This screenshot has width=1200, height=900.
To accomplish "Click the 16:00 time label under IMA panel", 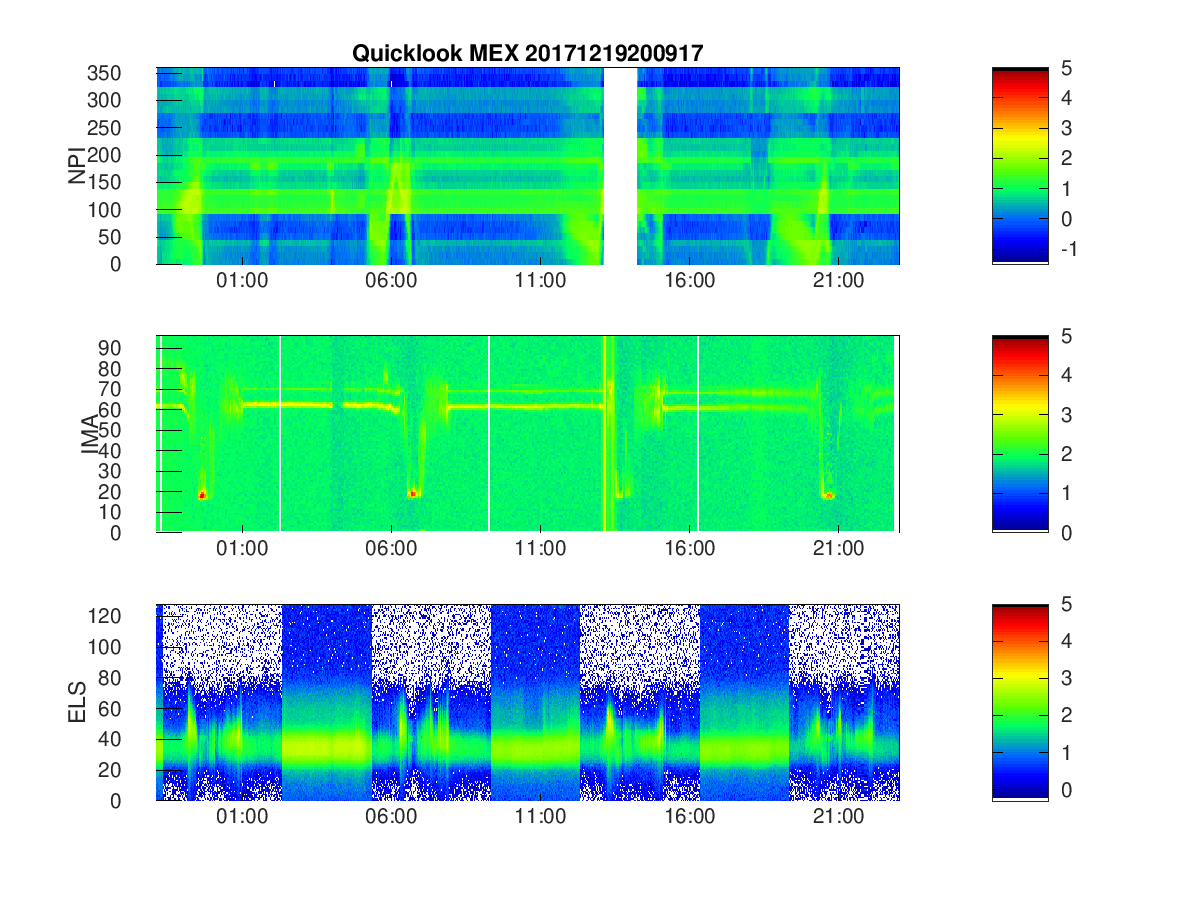I will point(689,549).
